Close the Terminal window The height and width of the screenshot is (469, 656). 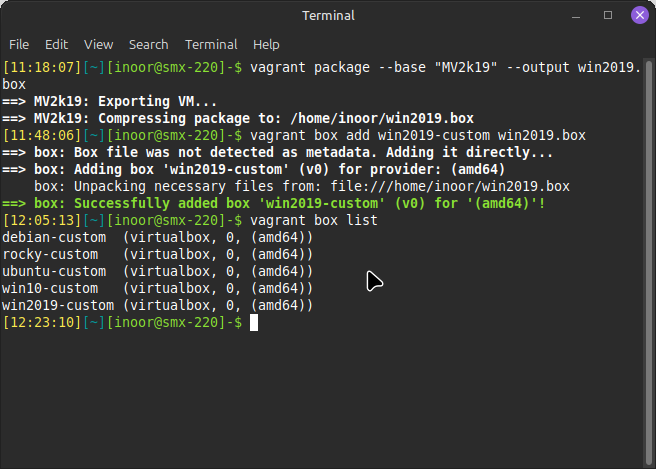click(640, 15)
